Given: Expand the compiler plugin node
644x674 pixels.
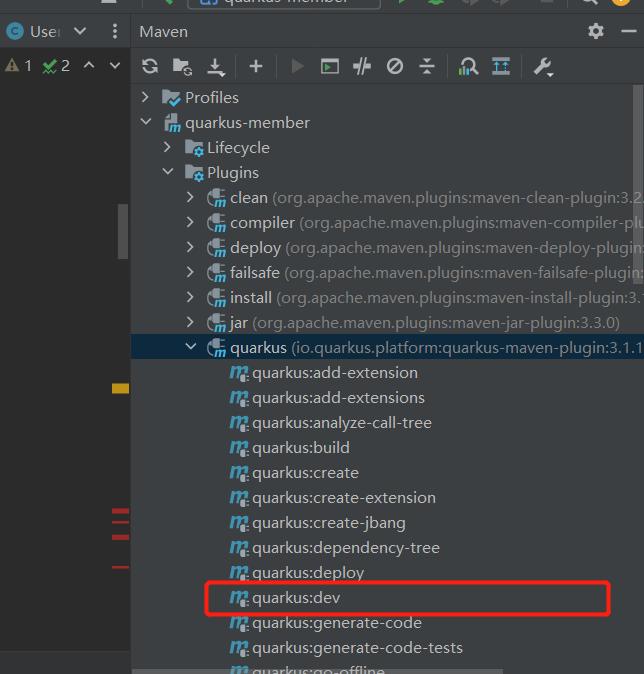Looking at the screenshot, I should pyautogui.click(x=190, y=222).
